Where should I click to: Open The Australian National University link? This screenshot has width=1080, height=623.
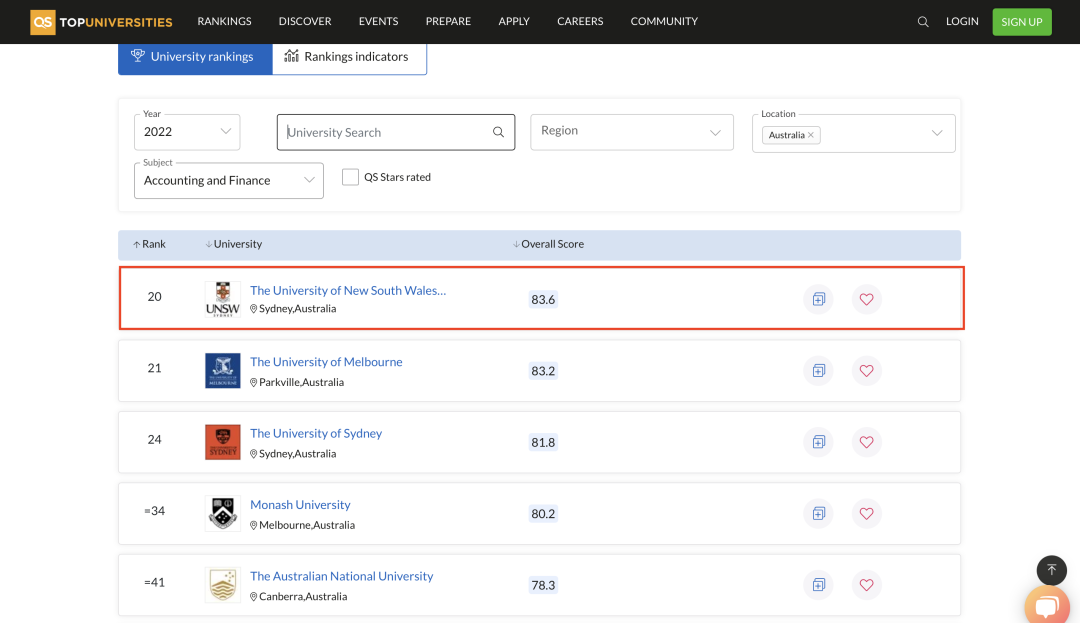click(x=342, y=576)
